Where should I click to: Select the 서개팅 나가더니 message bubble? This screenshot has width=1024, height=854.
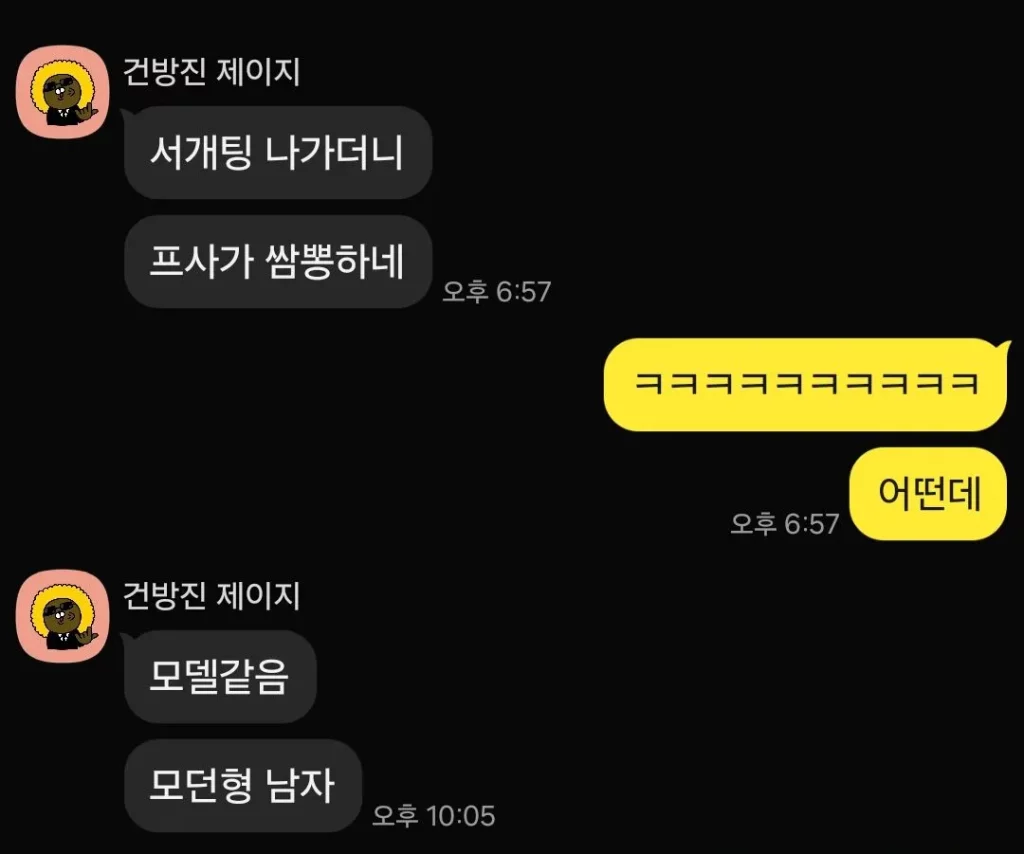tap(278, 153)
